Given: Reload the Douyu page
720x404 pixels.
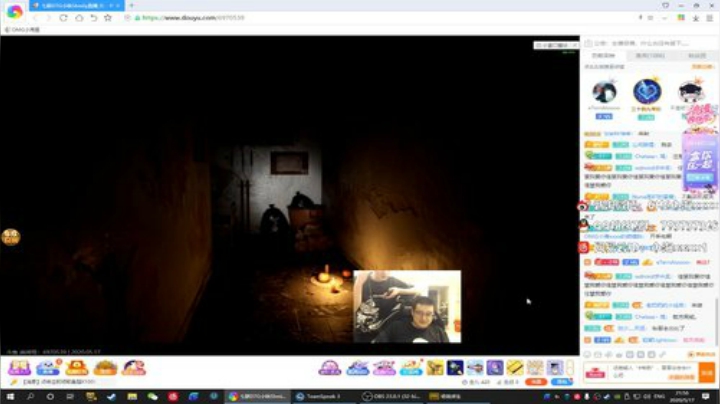Looking at the screenshot, I should pyautogui.click(x=63, y=18).
